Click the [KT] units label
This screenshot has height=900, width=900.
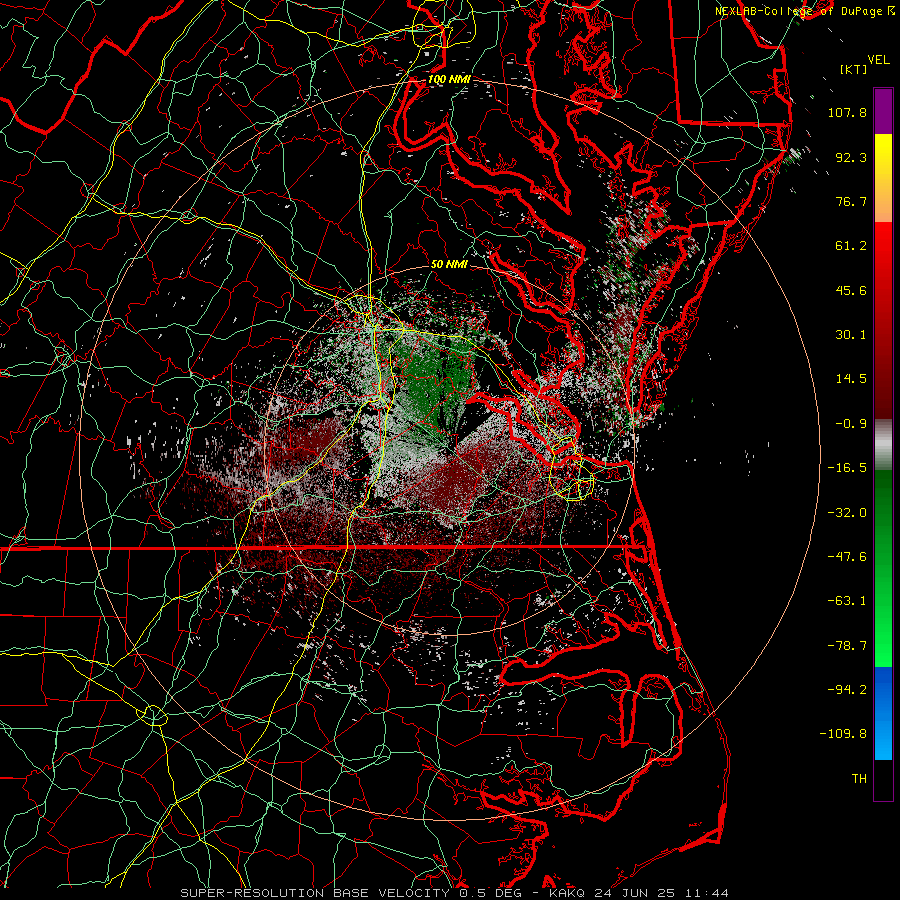pyautogui.click(x=853, y=69)
